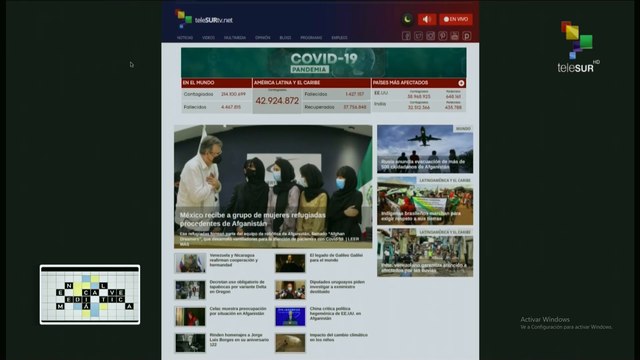
Task: Expand Países más afectados with the plus icon
Action: tap(461, 83)
